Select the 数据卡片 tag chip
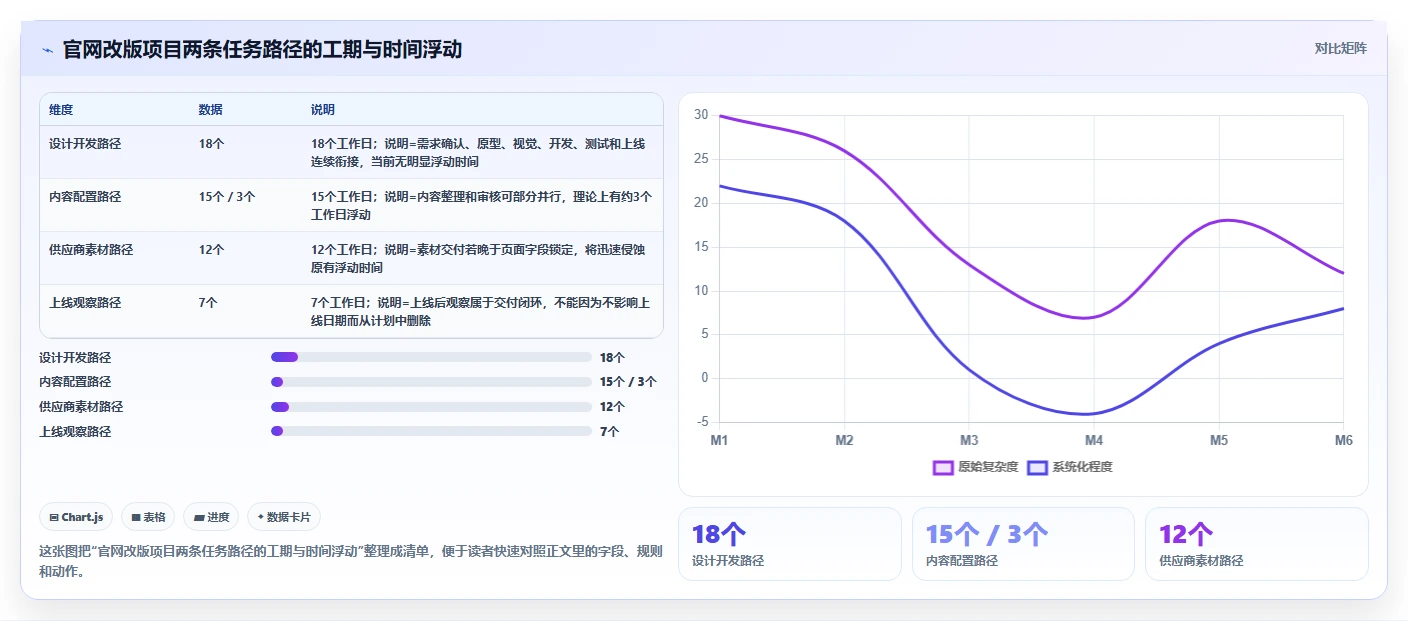The width and height of the screenshot is (1408, 621). pyautogui.click(x=284, y=517)
